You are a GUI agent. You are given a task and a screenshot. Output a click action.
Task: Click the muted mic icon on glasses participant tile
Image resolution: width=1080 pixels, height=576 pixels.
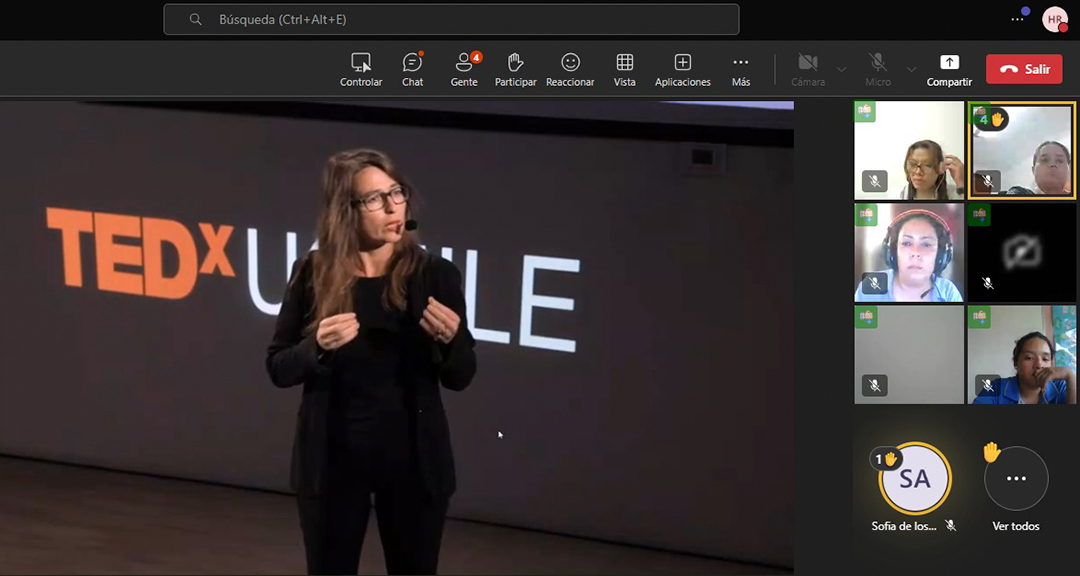pos(875,181)
